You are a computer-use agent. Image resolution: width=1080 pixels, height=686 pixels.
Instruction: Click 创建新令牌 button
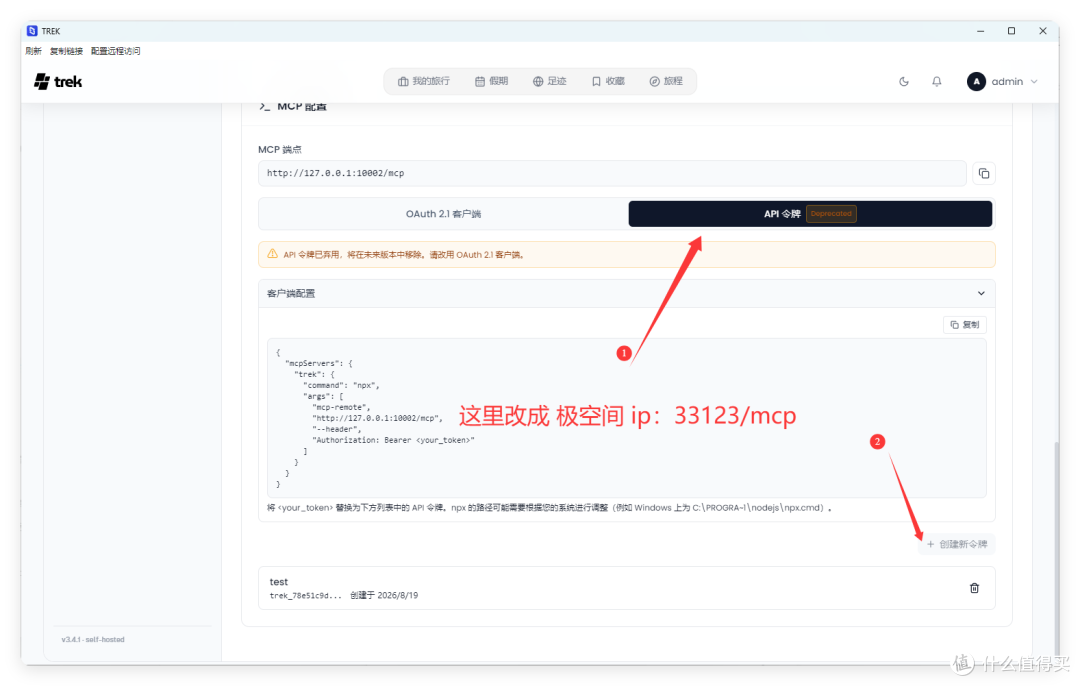click(x=957, y=544)
